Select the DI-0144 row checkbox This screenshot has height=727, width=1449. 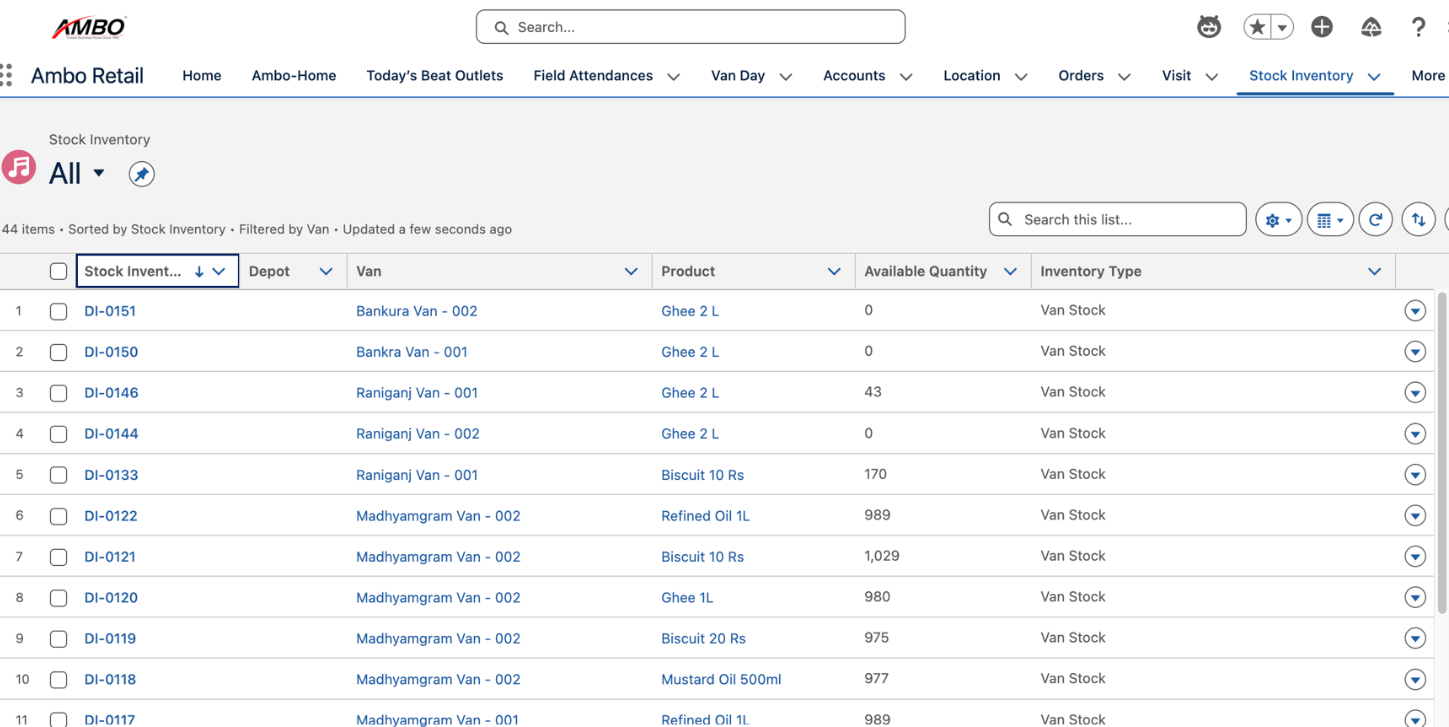click(58, 435)
